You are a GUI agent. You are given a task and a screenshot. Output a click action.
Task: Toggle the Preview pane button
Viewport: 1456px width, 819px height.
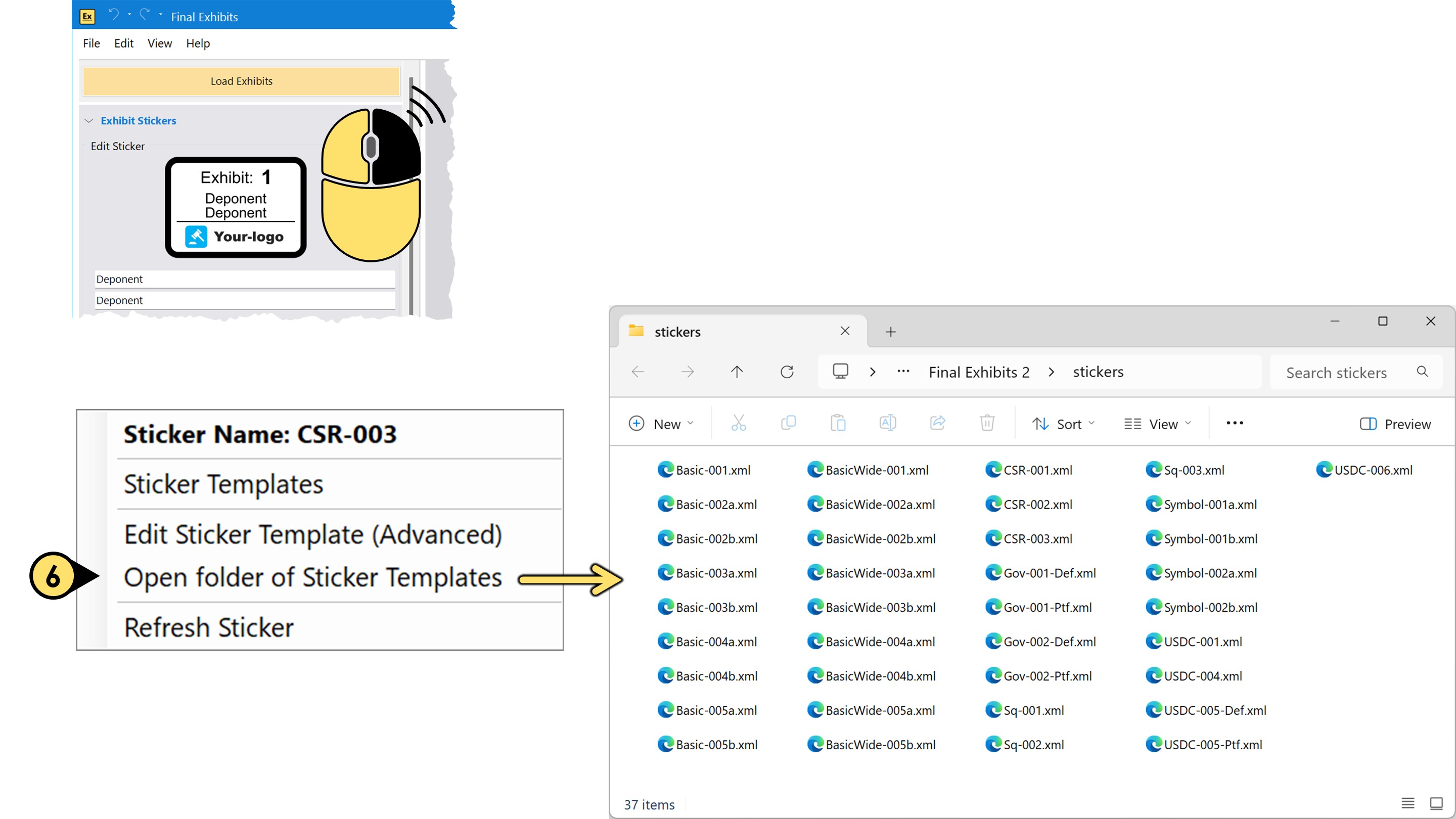1395,424
